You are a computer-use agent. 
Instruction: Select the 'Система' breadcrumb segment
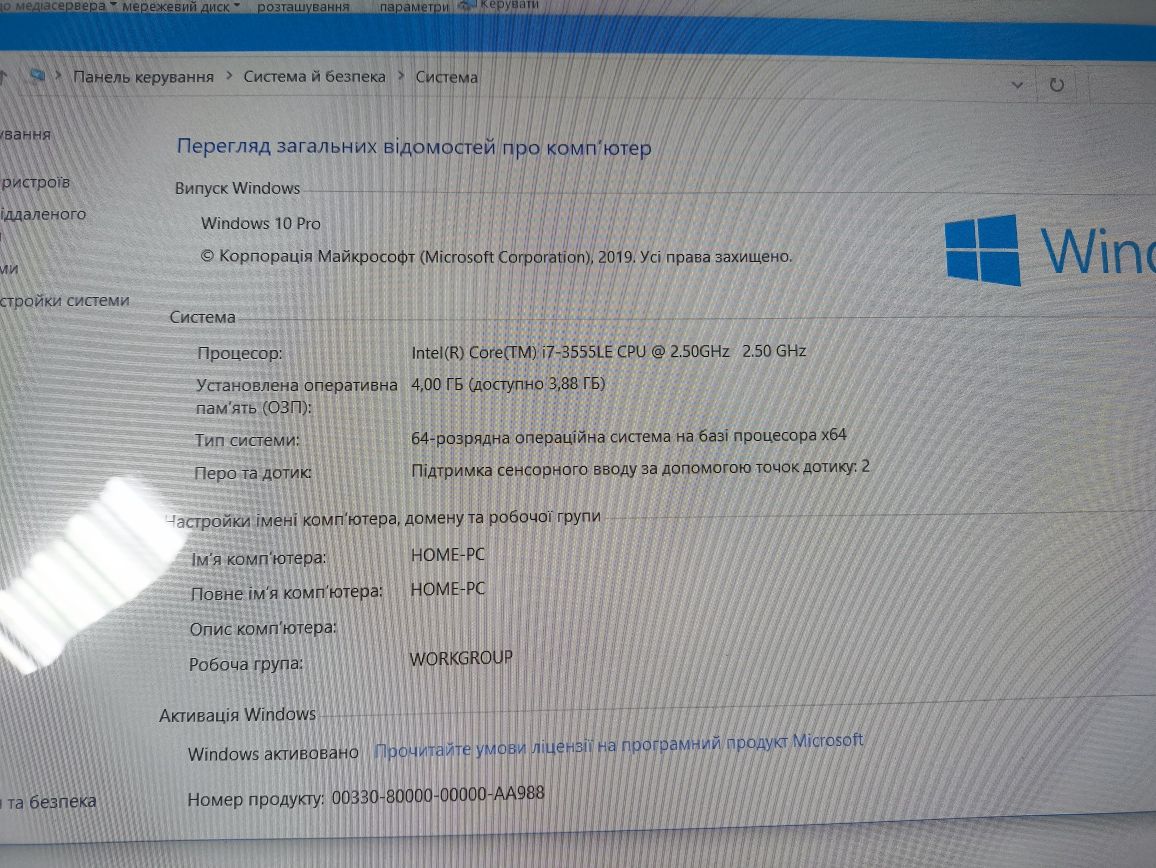click(x=446, y=77)
